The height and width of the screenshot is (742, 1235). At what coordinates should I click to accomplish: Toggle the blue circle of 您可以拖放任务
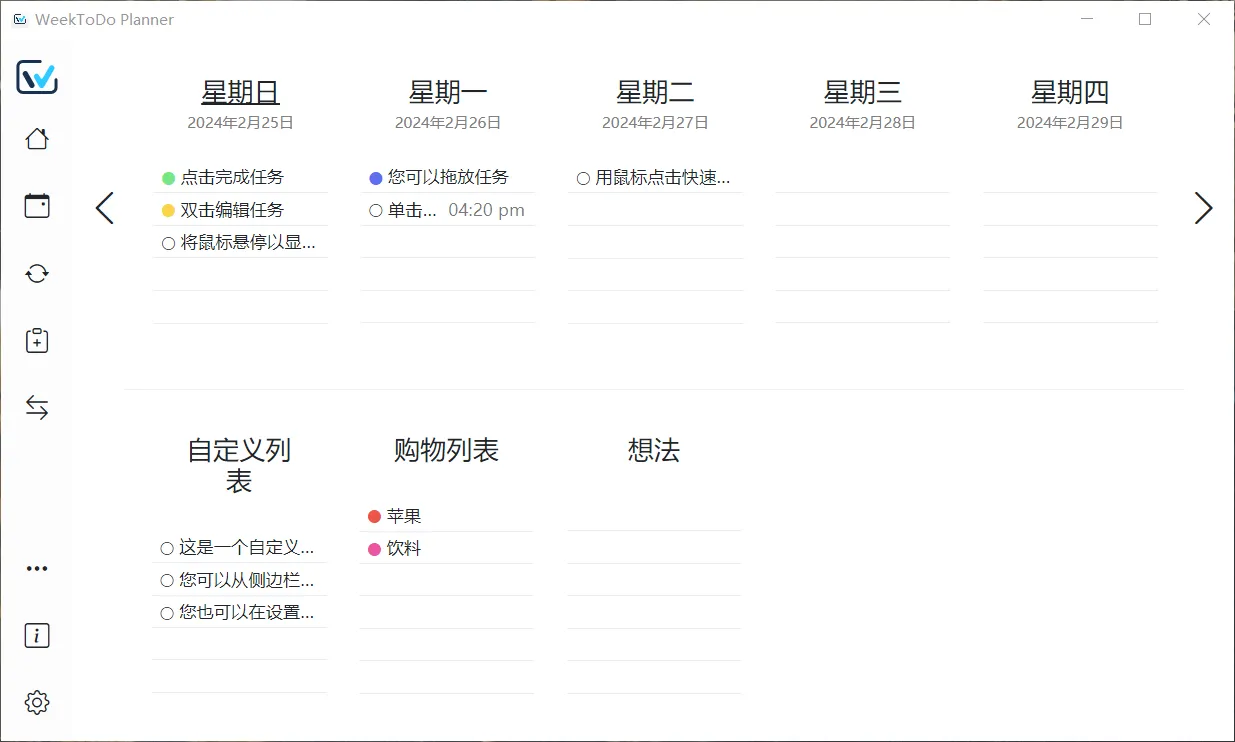click(376, 178)
